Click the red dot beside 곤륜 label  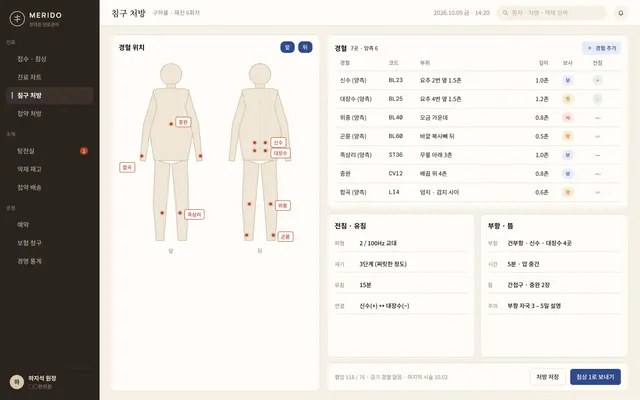(273, 235)
